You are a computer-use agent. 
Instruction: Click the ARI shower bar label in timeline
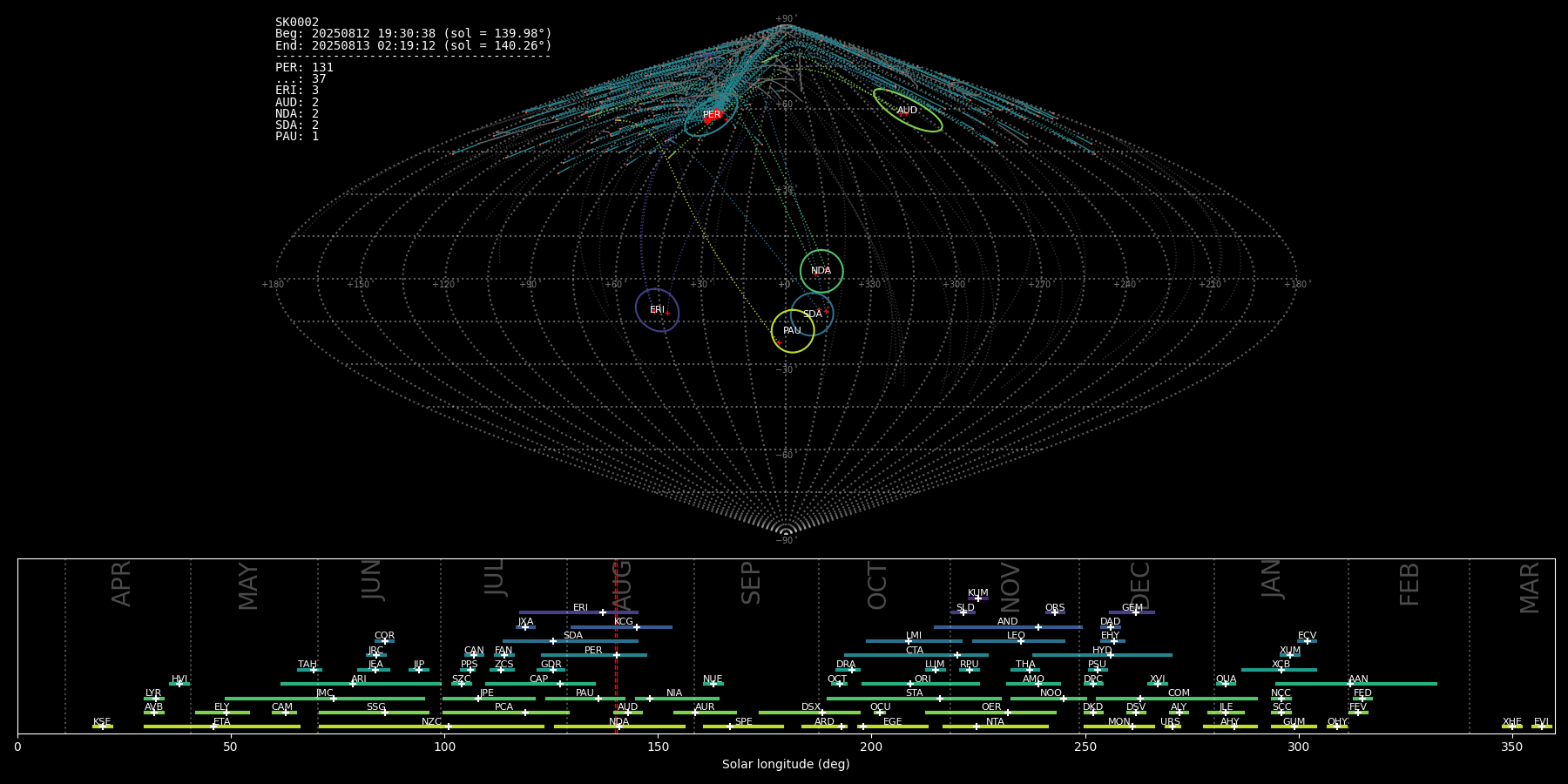point(359,679)
